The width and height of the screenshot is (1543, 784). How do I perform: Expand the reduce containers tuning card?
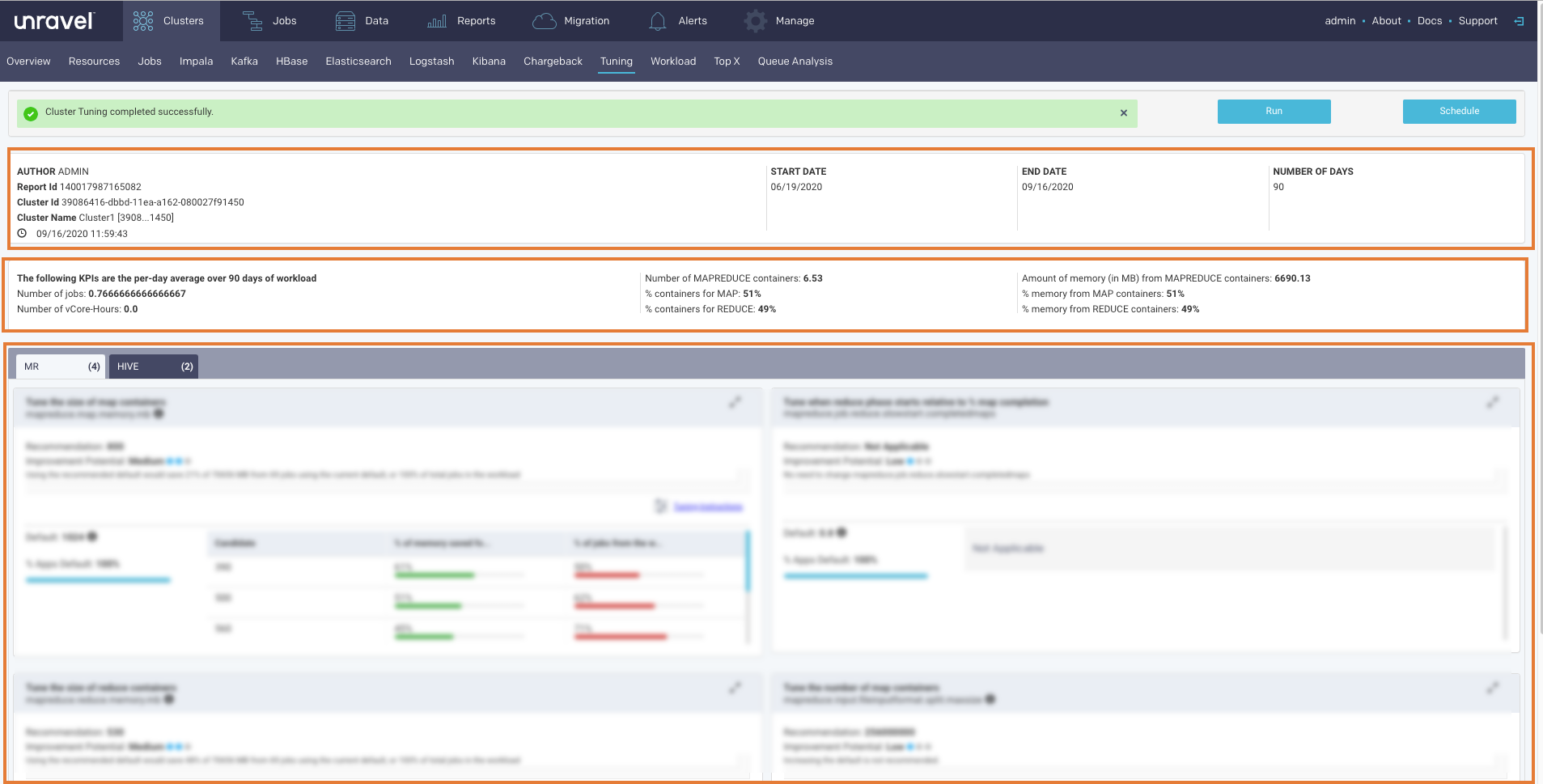tap(735, 688)
